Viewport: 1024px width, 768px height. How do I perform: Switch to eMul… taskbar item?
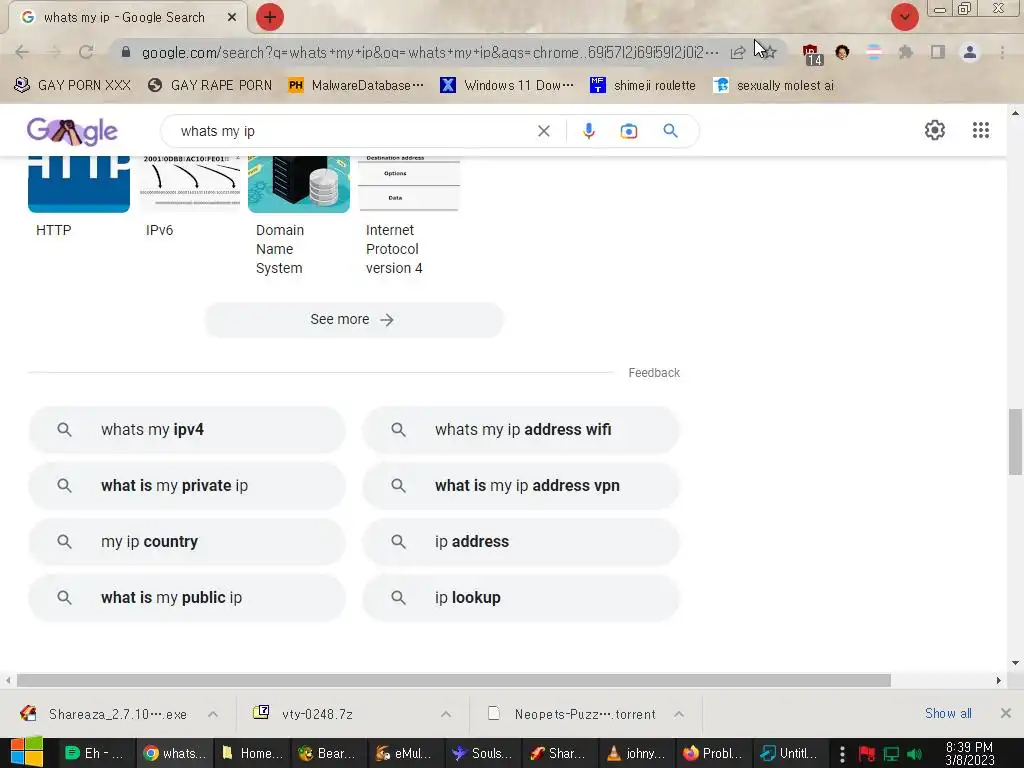[x=406, y=753]
